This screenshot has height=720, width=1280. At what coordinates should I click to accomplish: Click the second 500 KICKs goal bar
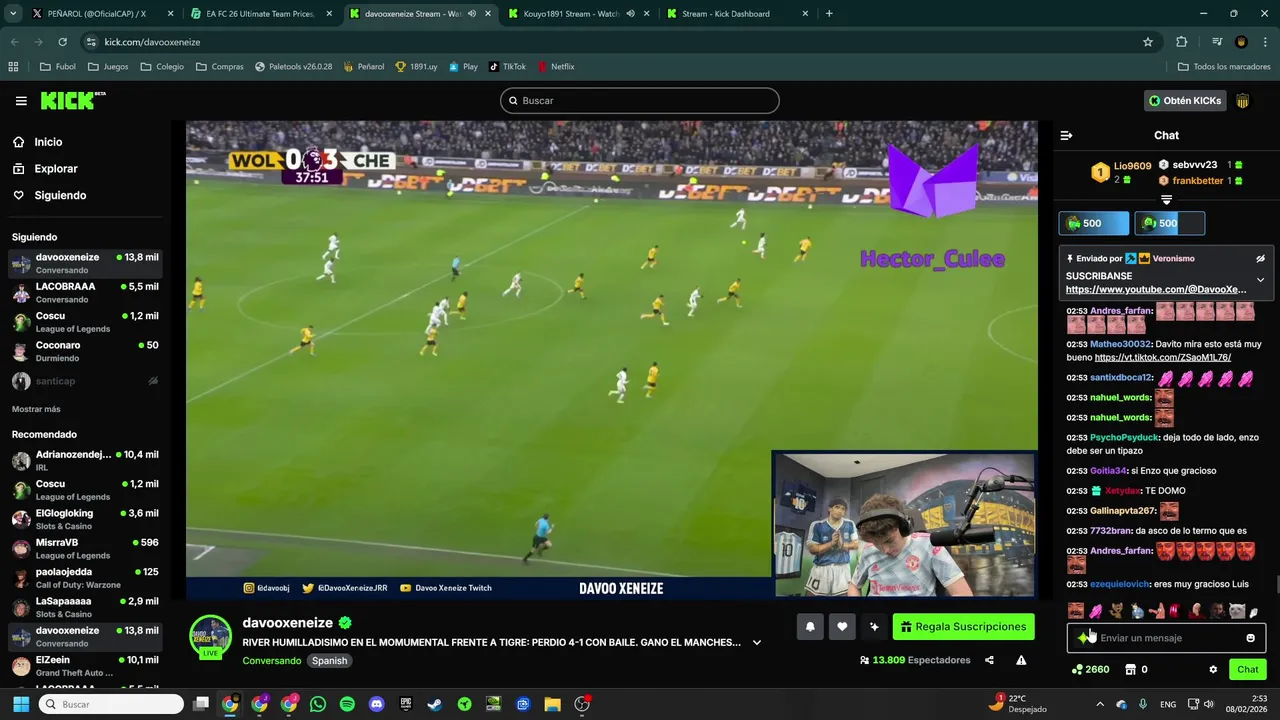pyautogui.click(x=1169, y=223)
